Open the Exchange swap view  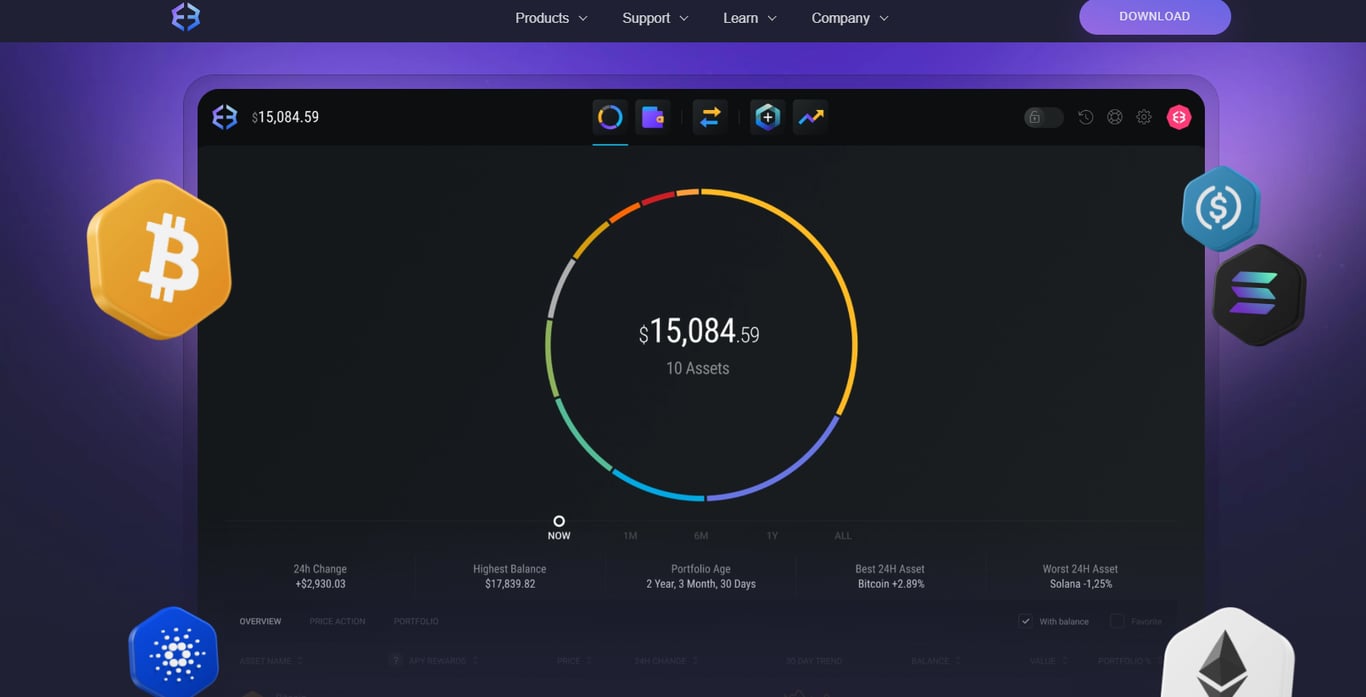coord(710,117)
